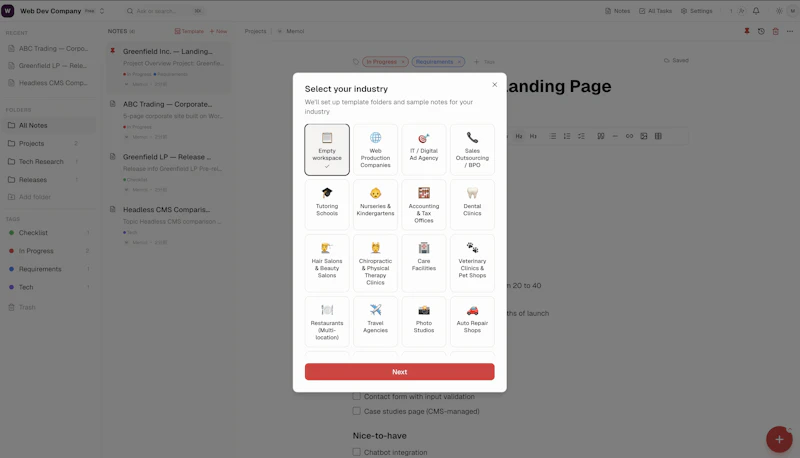The width and height of the screenshot is (800, 458).
Task: Insert a bulleted list from toolbar
Action: coord(553,136)
